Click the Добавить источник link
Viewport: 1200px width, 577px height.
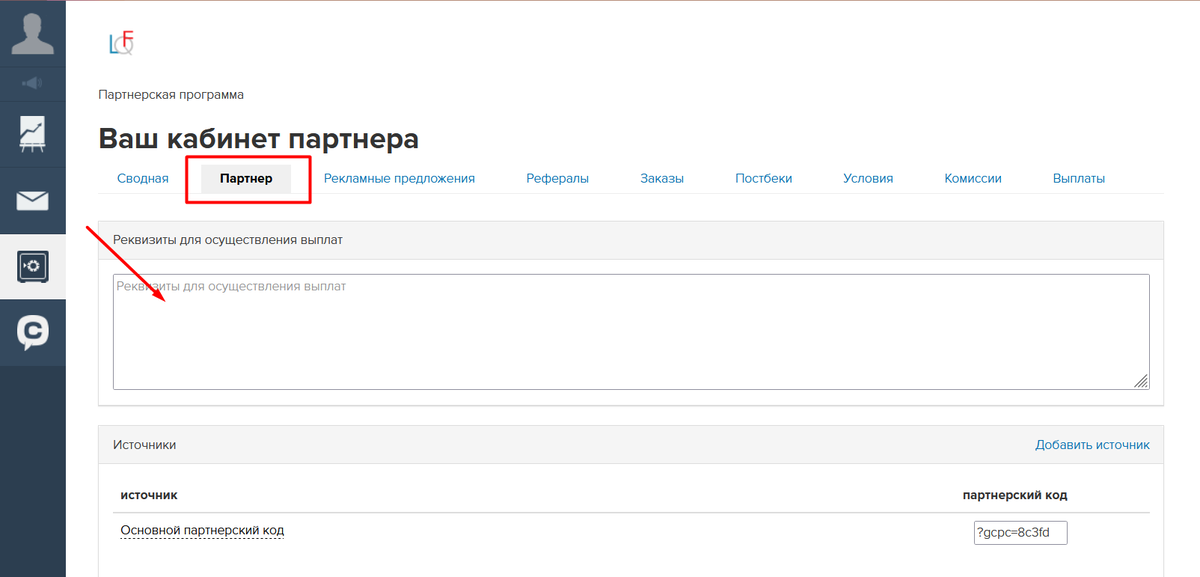pos(1092,445)
